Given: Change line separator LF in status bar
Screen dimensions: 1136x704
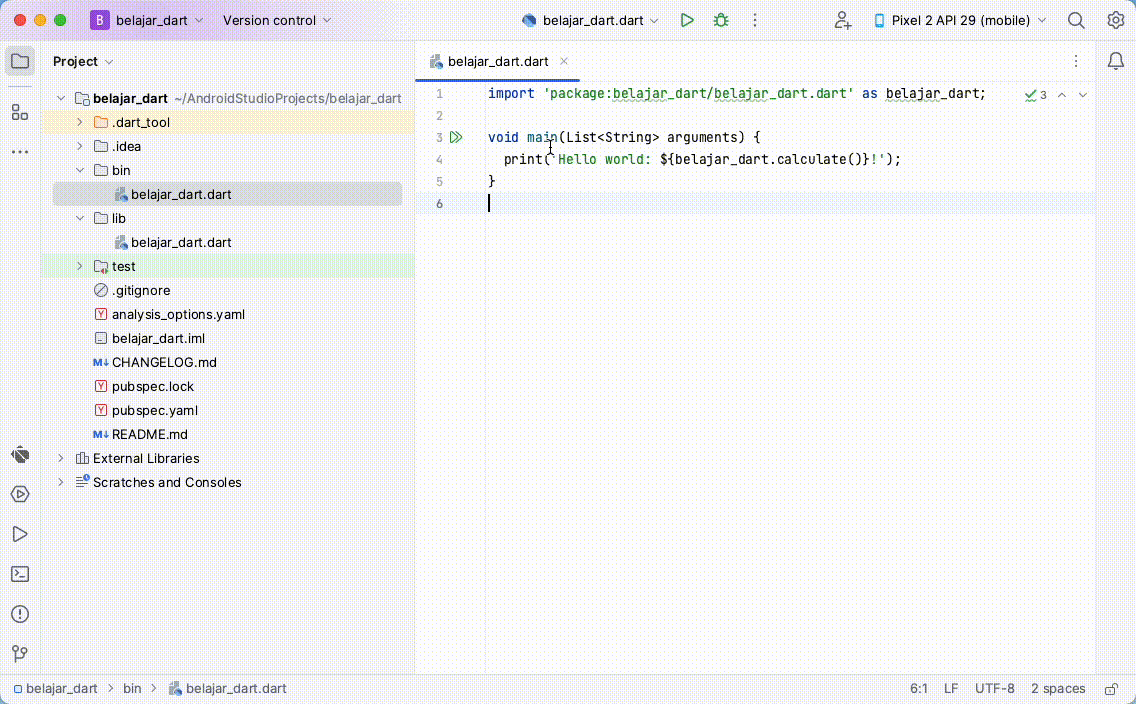Looking at the screenshot, I should click(x=951, y=689).
